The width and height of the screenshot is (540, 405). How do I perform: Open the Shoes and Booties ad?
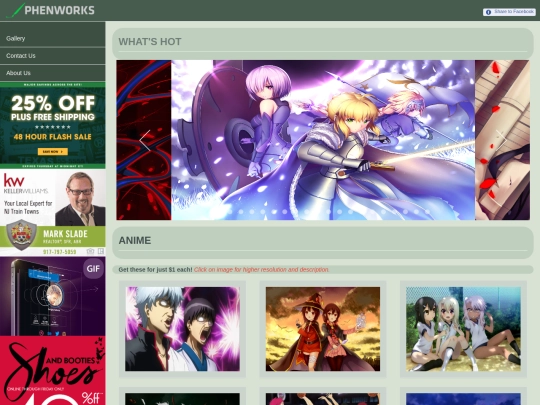53,371
